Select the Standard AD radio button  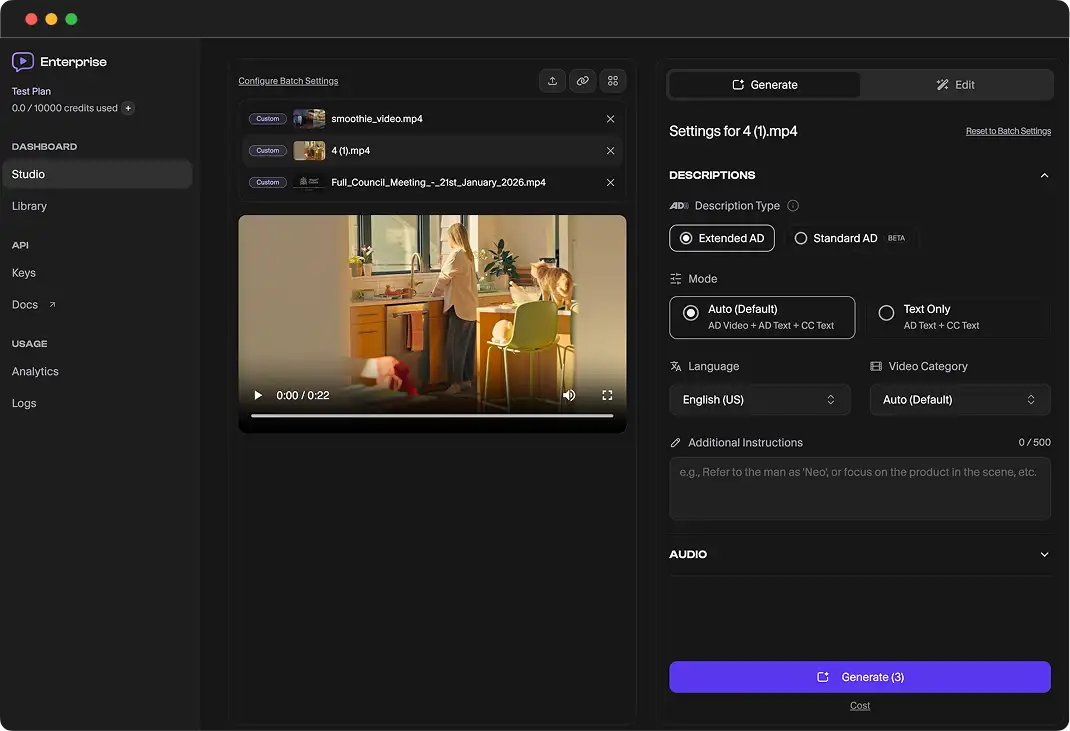click(x=800, y=238)
